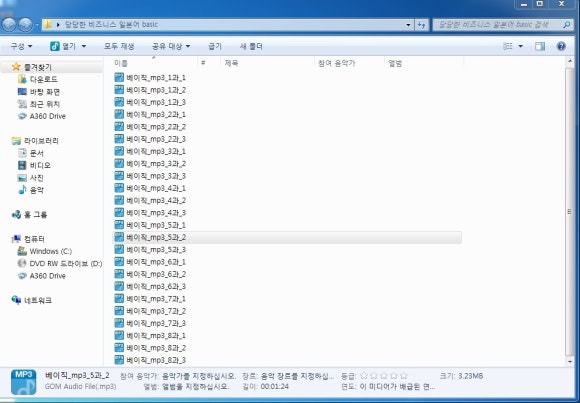The height and width of the screenshot is (403, 580).
Task: Open the DVD RW 드라이브 (D:) drive
Action: [x=60, y=263]
